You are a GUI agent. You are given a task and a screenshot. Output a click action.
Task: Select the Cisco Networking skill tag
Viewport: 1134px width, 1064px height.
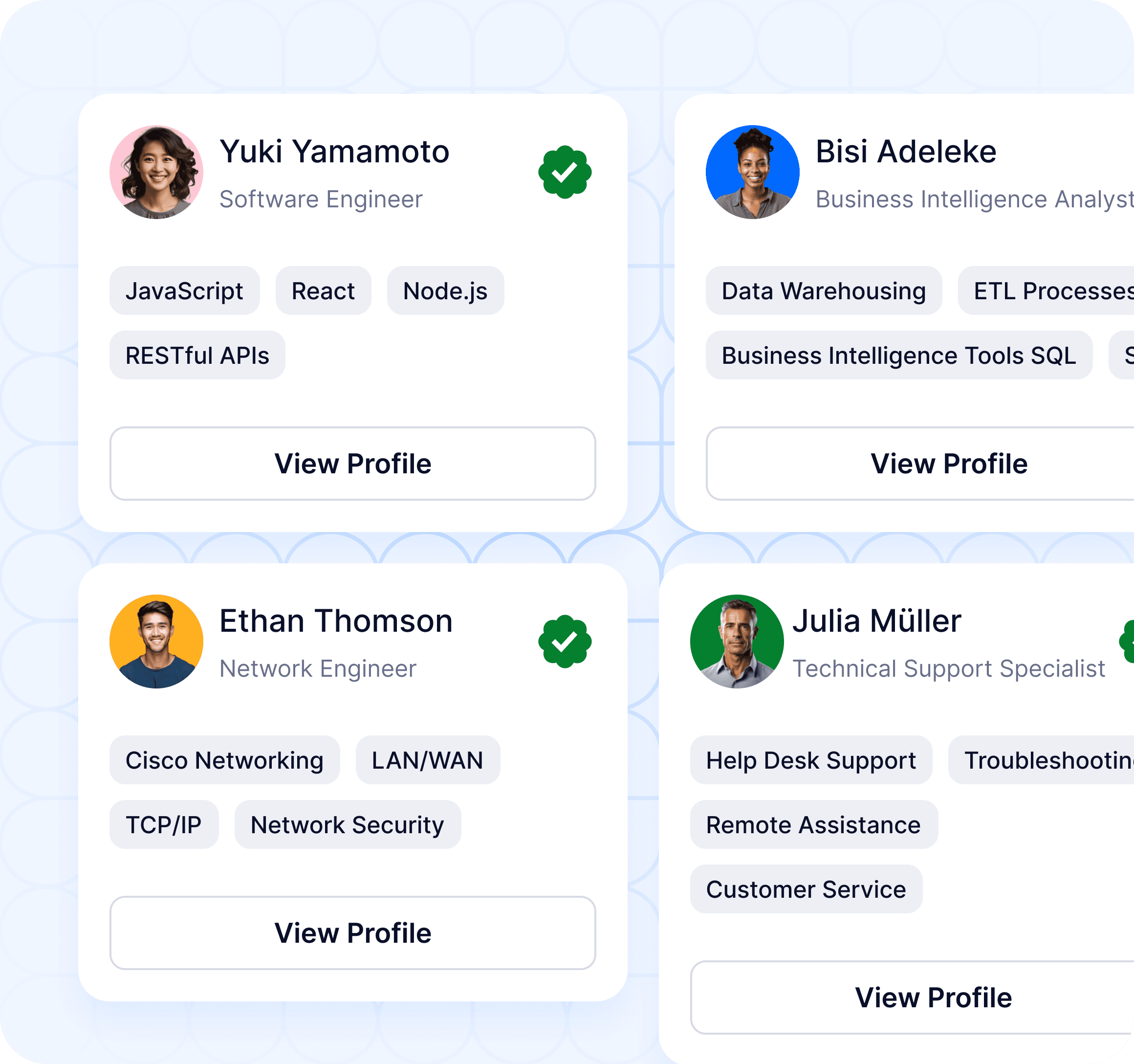pyautogui.click(x=224, y=760)
